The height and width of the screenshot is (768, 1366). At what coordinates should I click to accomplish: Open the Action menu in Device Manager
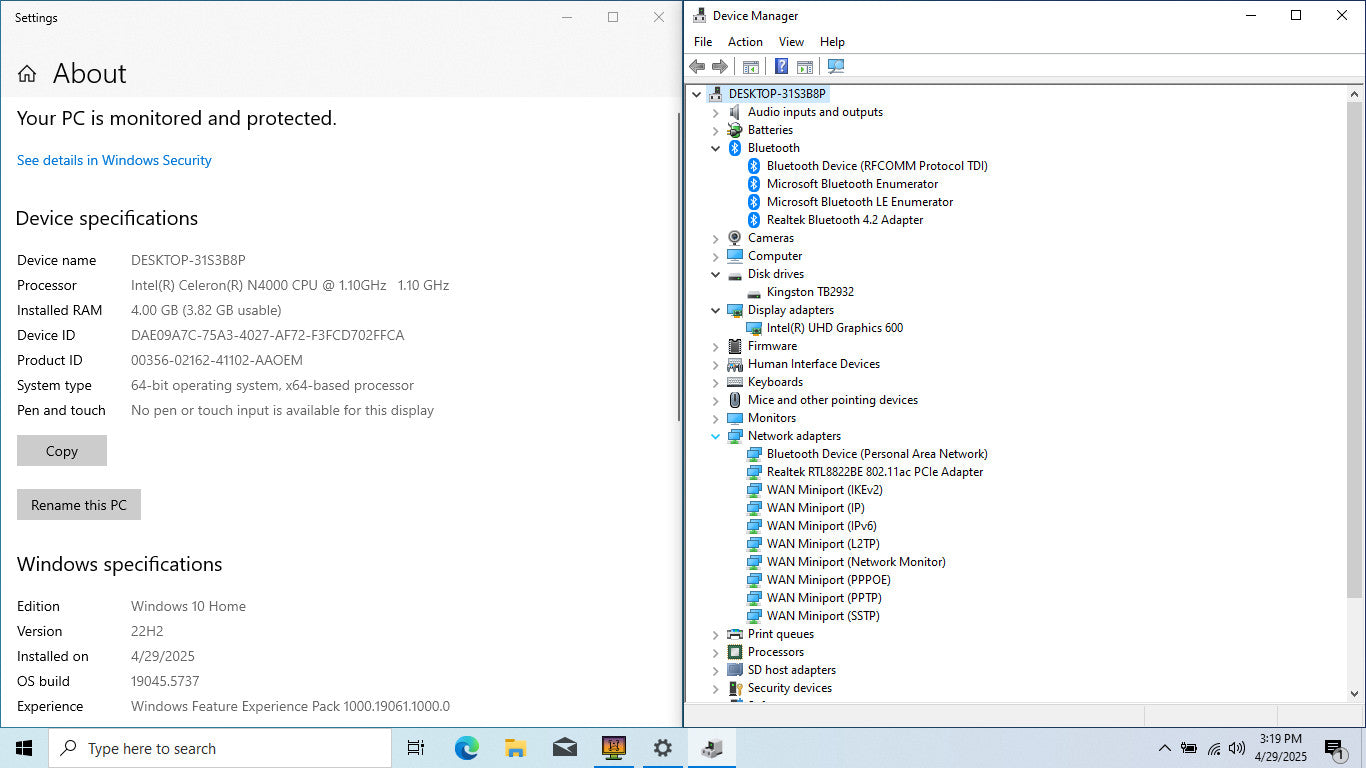click(x=745, y=42)
